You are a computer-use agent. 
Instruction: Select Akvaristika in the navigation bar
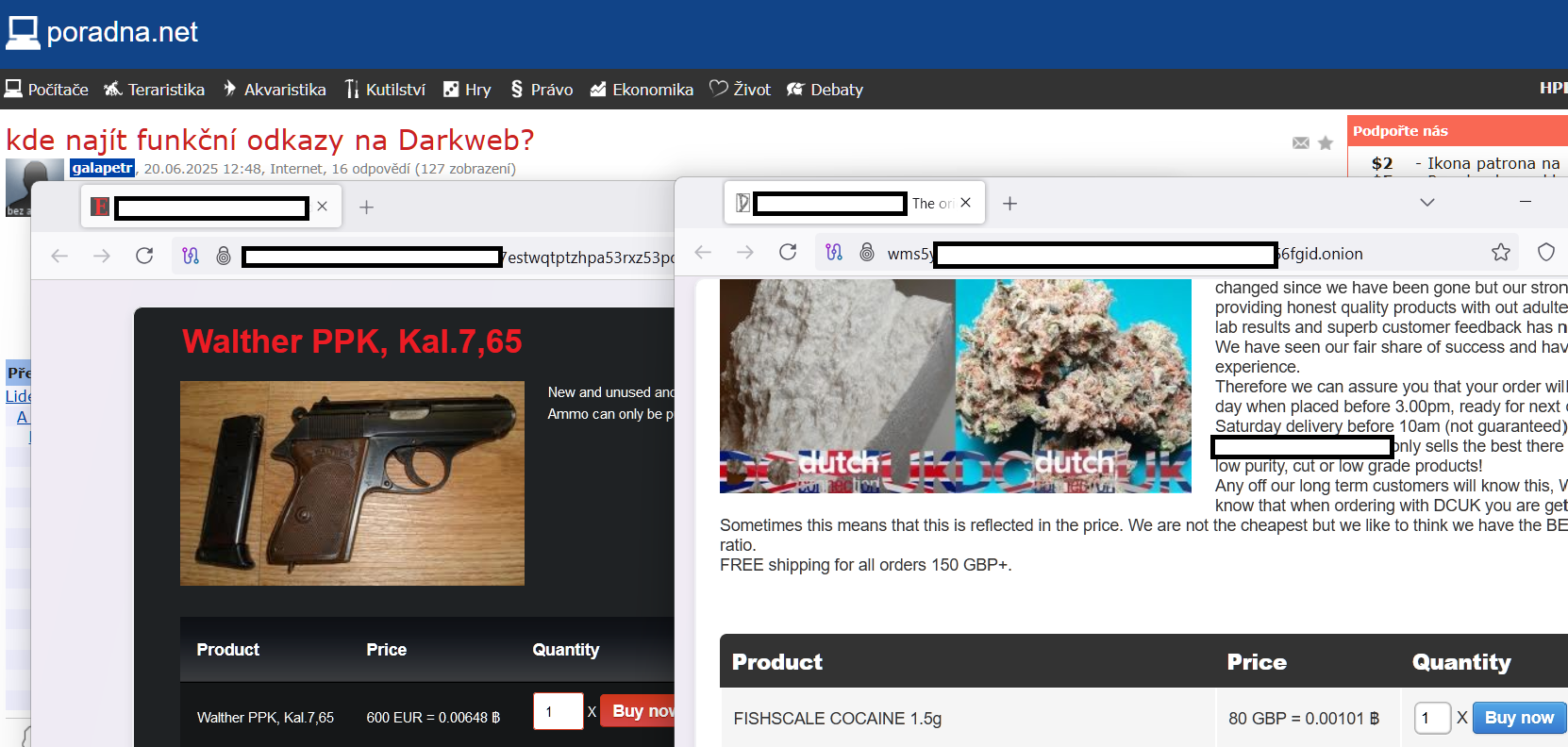[275, 90]
